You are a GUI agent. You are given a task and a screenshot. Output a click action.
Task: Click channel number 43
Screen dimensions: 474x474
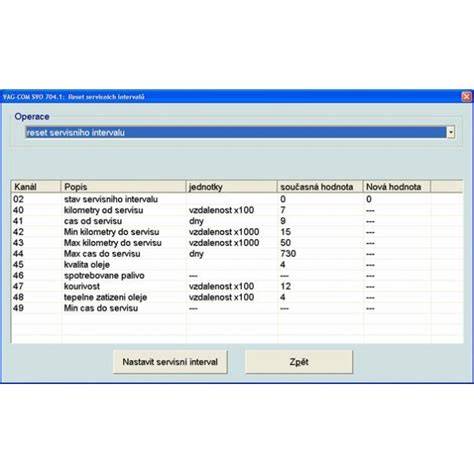pyautogui.click(x=18, y=243)
